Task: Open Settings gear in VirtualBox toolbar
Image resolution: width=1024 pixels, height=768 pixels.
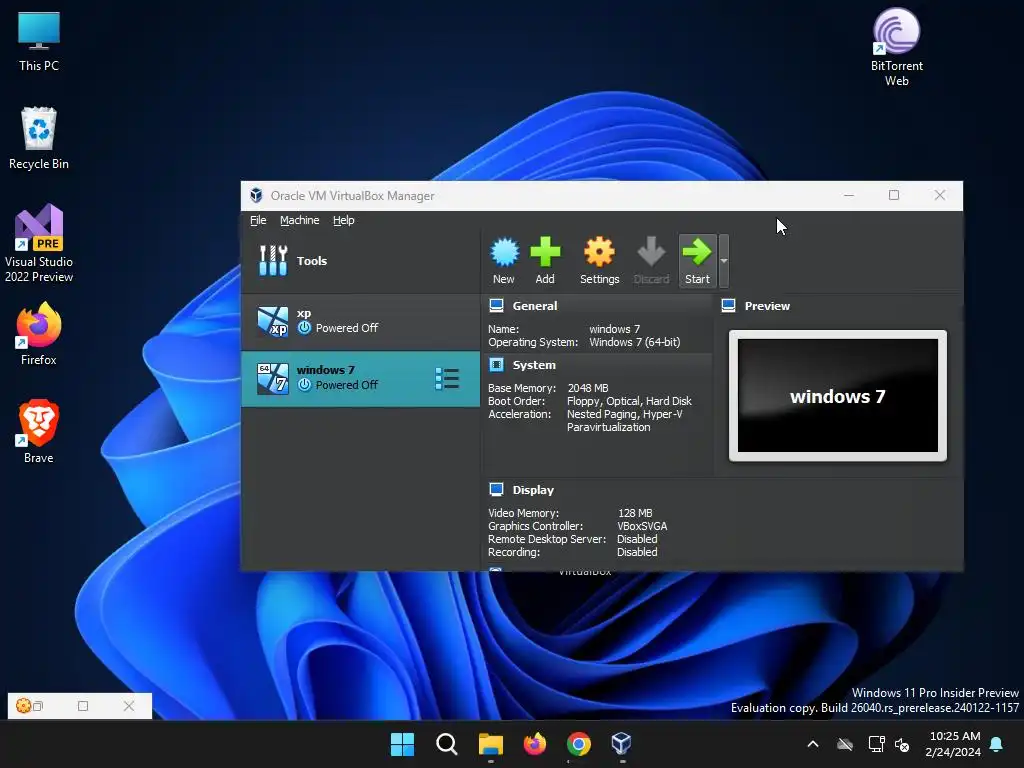Action: [600, 253]
